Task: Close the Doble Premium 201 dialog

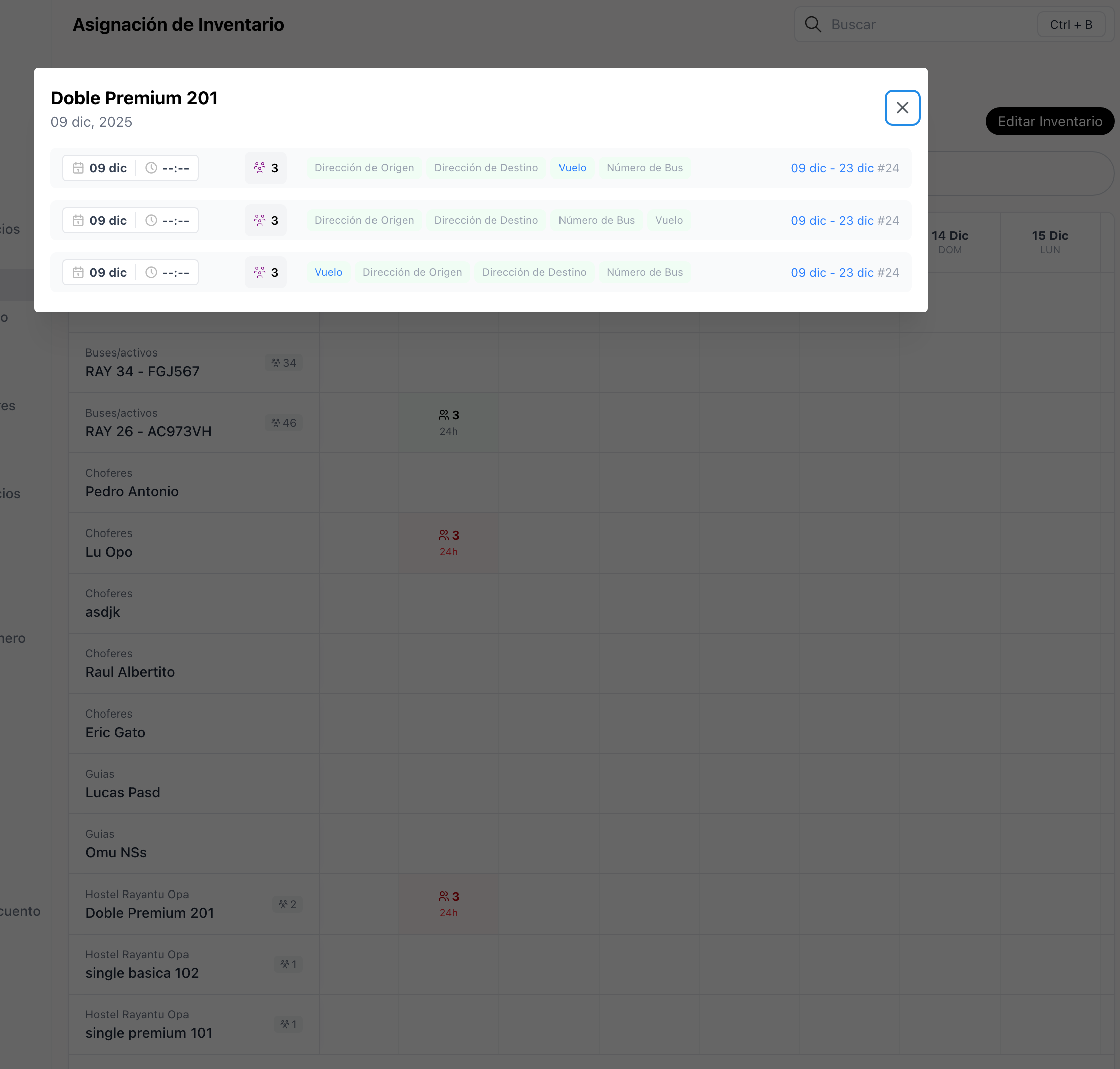Action: click(x=902, y=108)
